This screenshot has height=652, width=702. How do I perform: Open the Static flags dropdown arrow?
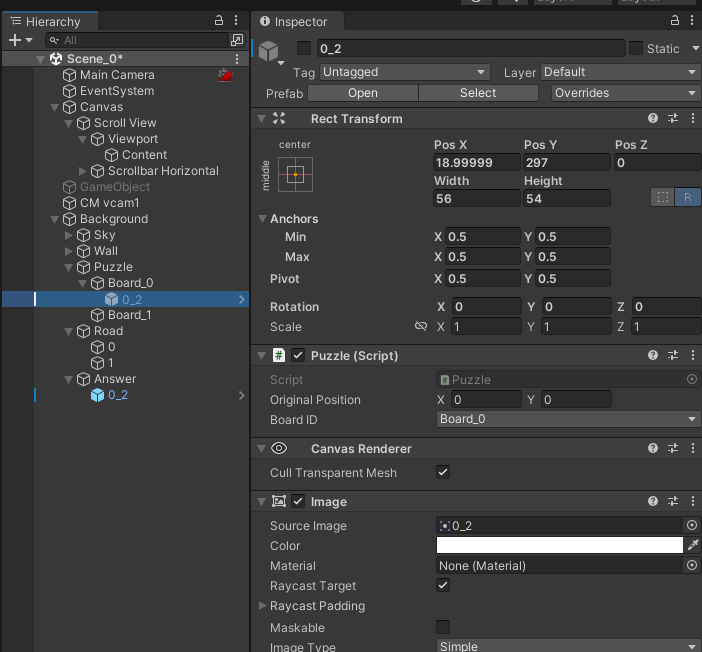click(695, 48)
